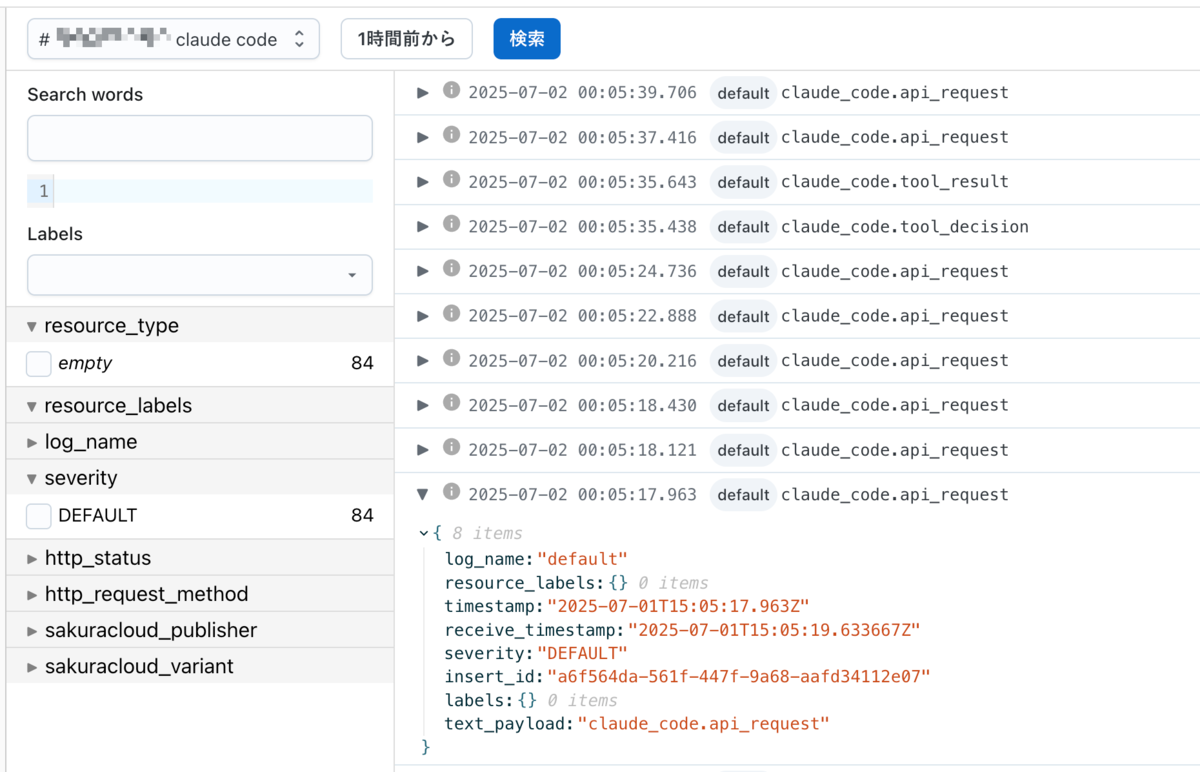1200x772 pixels.
Task: Expand the 00:05:18.121 log entry
Action: click(x=423, y=450)
